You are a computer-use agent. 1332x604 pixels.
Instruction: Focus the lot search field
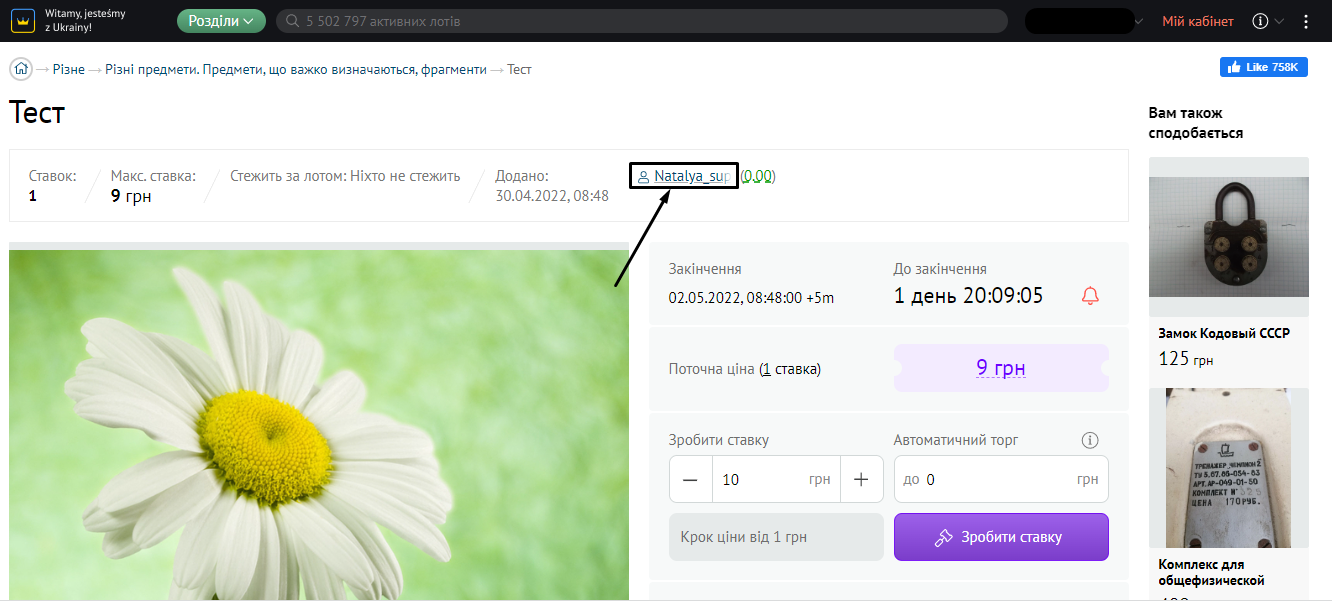click(641, 21)
